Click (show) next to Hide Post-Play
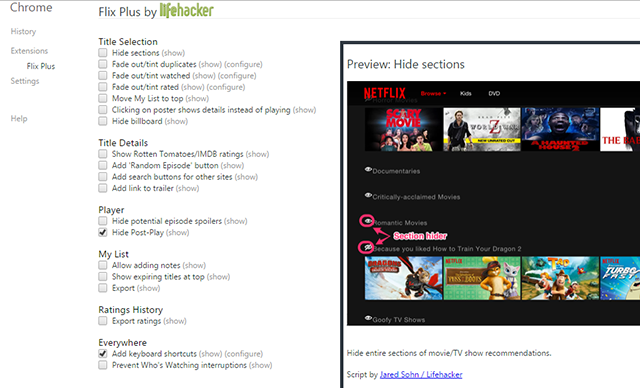This screenshot has height=388, width=640. click(178, 233)
